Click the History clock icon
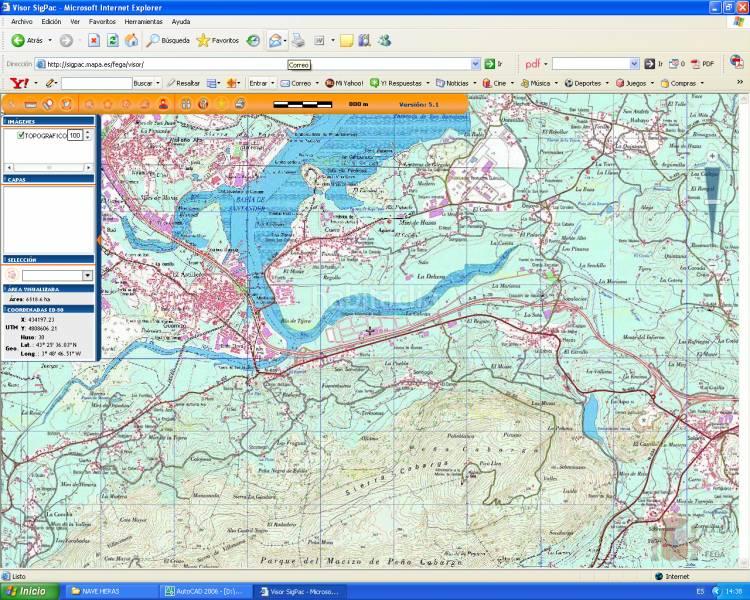 pos(253,40)
